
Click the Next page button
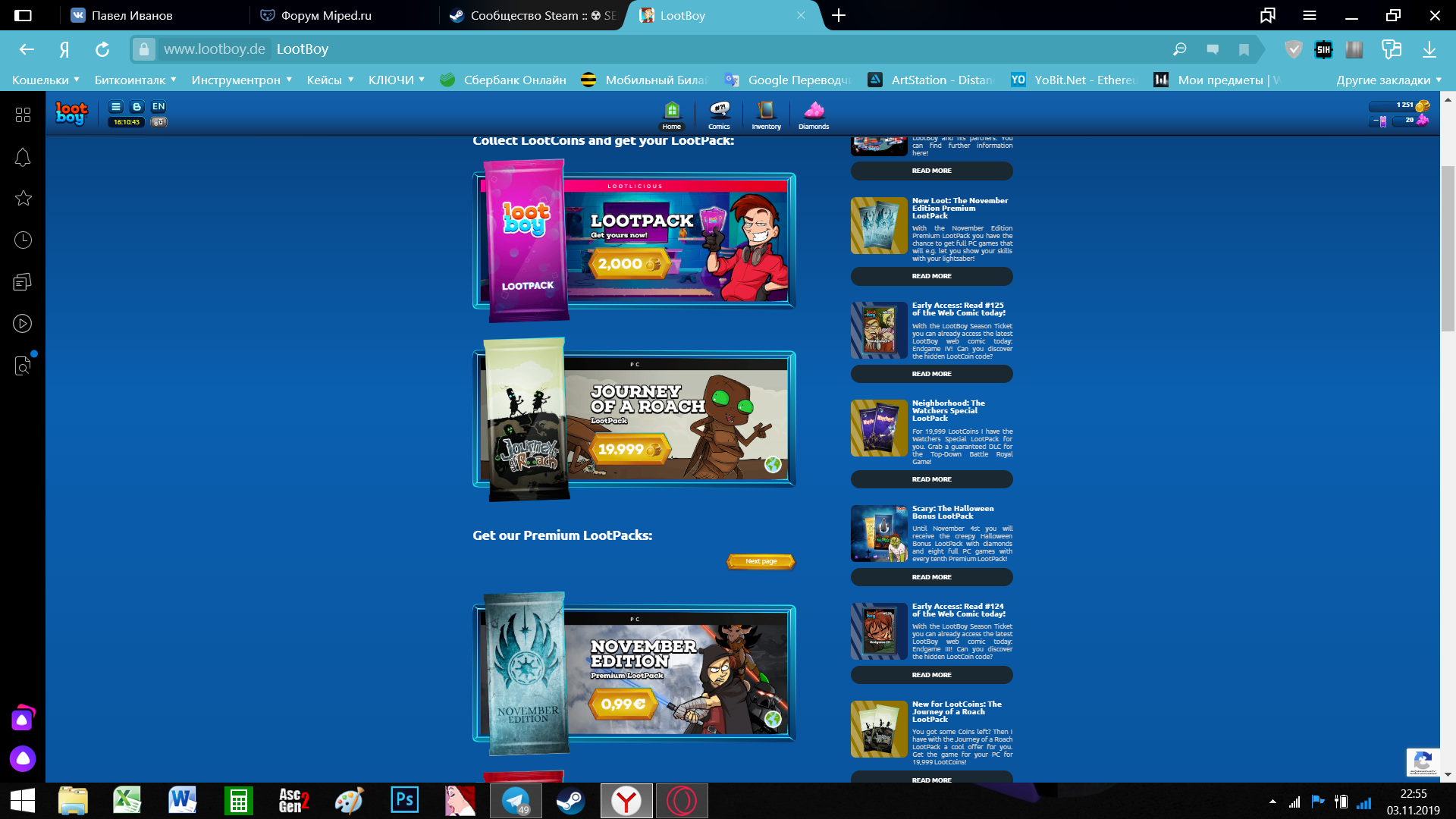761,561
